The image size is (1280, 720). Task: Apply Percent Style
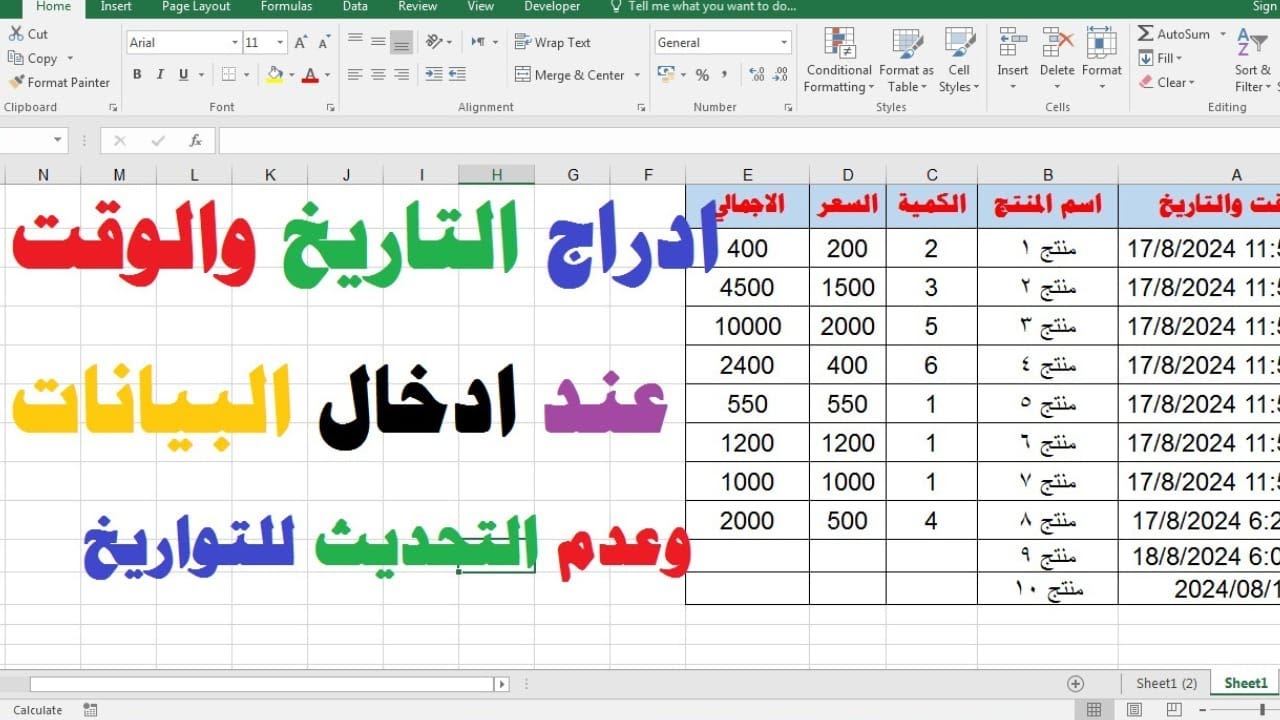click(702, 75)
